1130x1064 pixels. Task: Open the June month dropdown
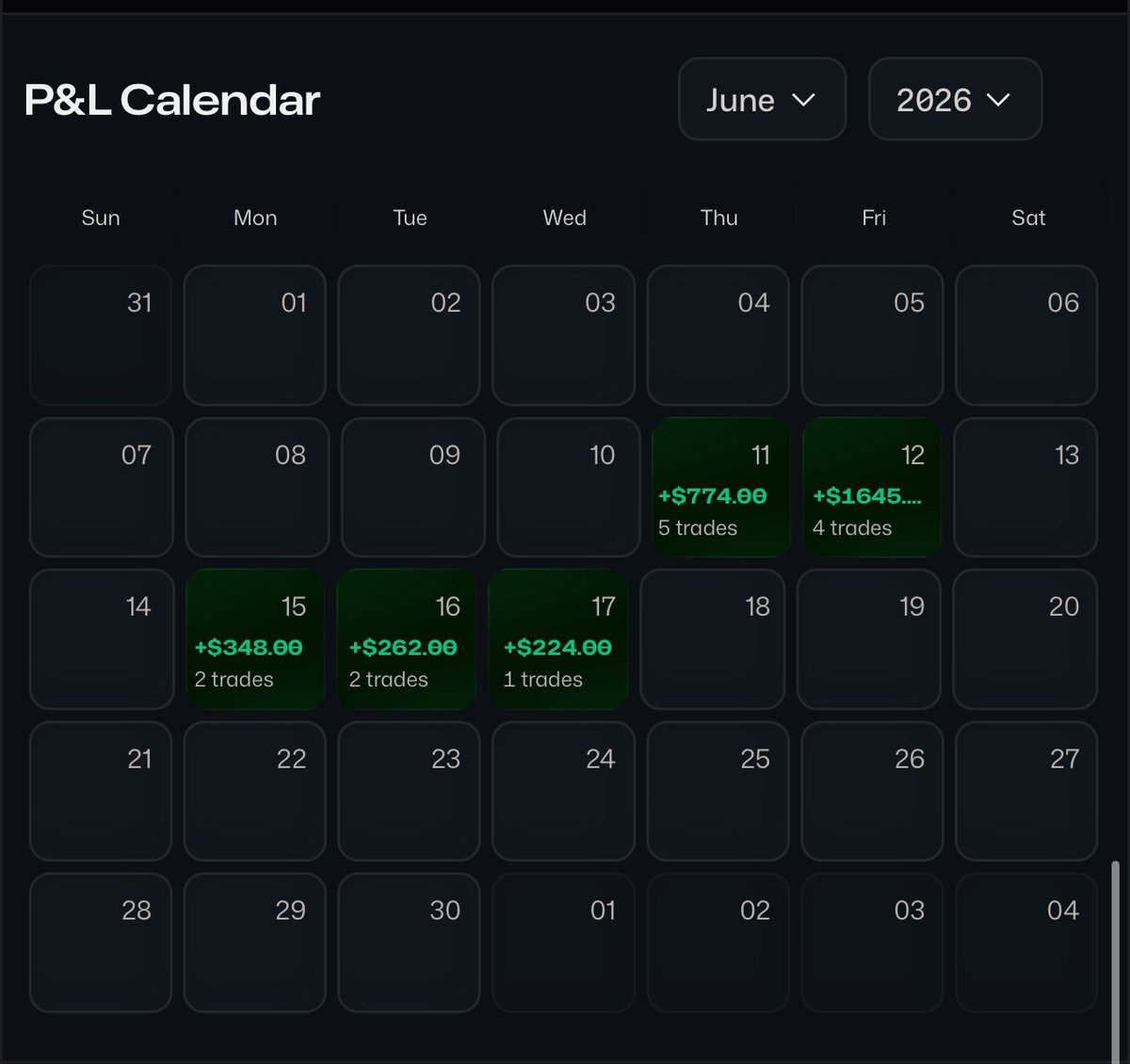click(762, 99)
